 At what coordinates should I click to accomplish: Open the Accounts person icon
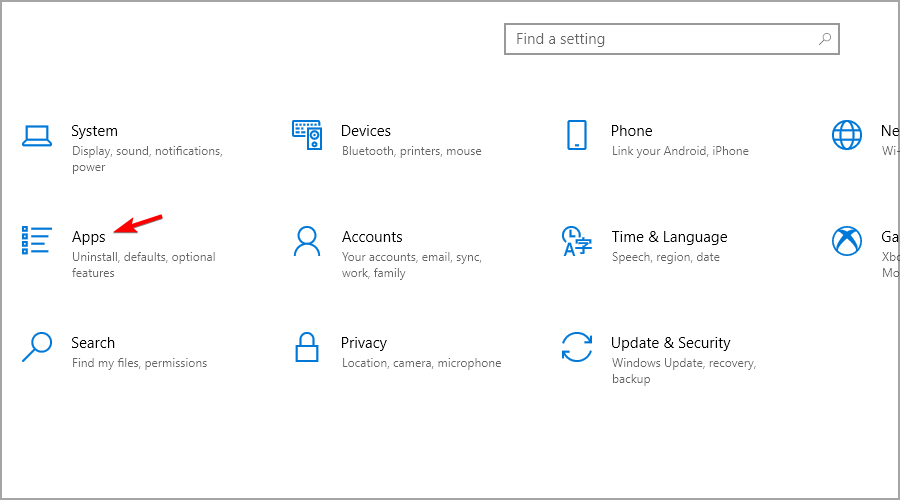(307, 241)
